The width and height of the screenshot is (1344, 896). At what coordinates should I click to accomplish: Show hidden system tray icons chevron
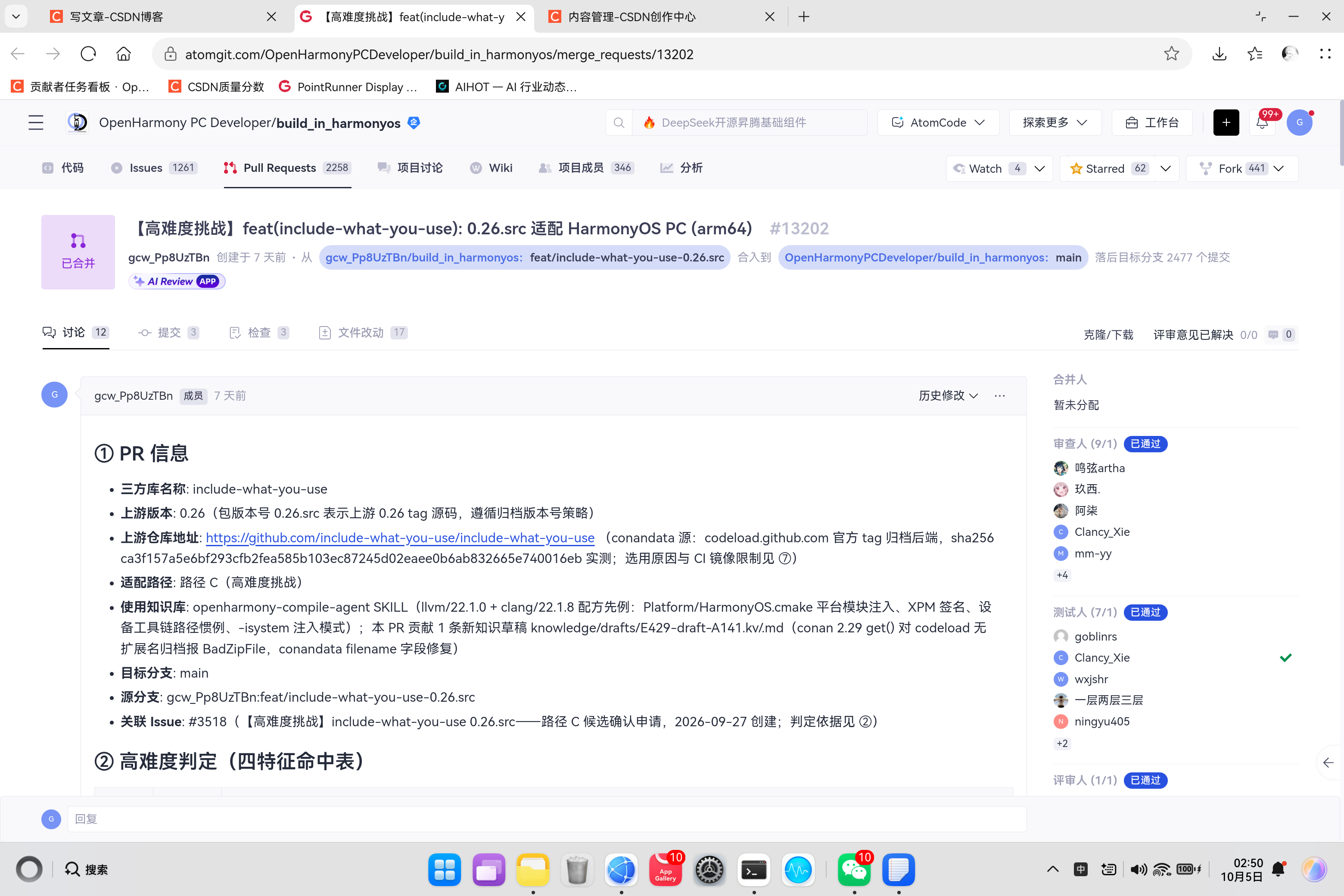[1052, 870]
